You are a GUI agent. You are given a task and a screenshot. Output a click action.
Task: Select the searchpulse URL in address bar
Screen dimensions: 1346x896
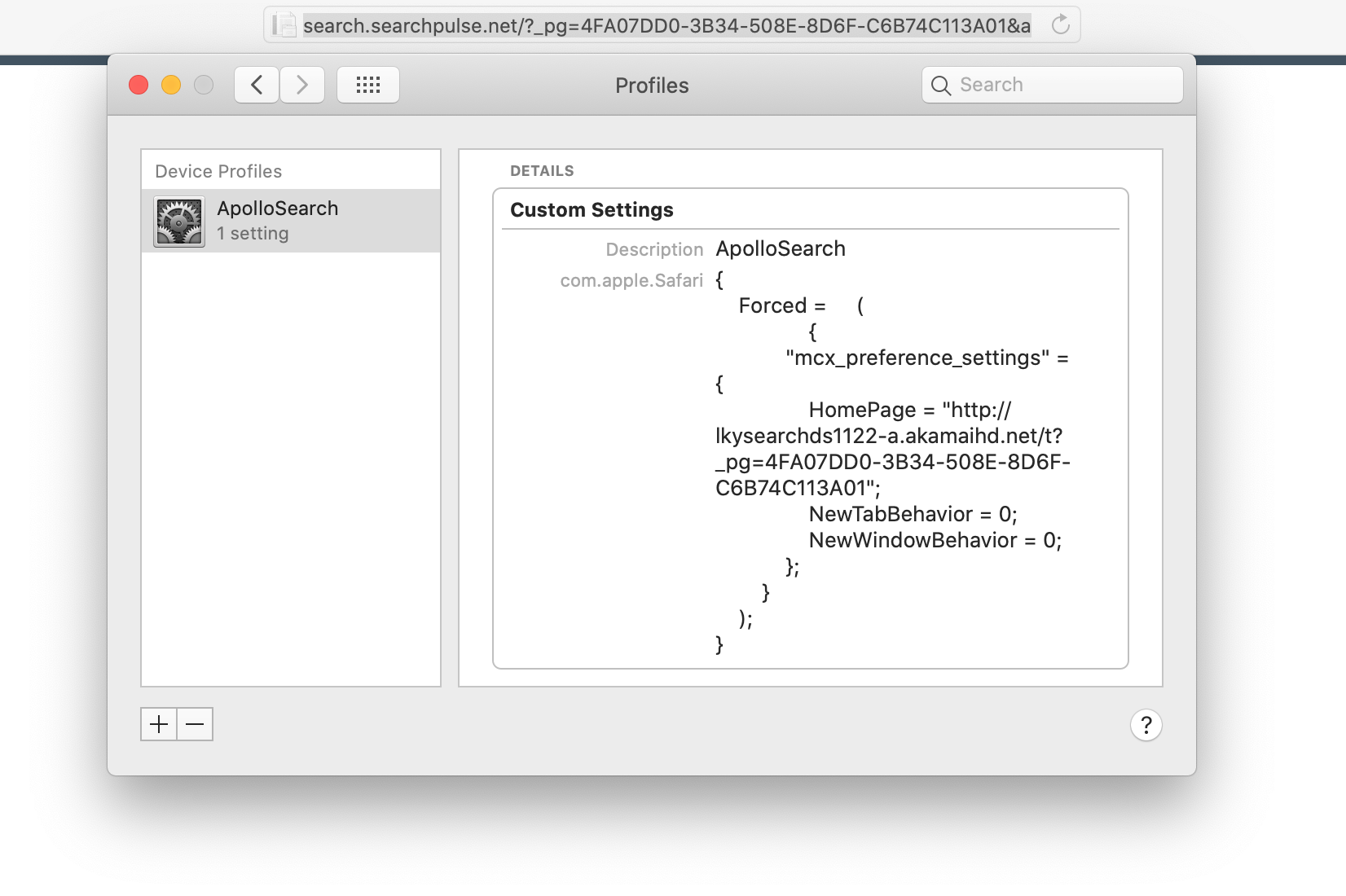tap(666, 26)
